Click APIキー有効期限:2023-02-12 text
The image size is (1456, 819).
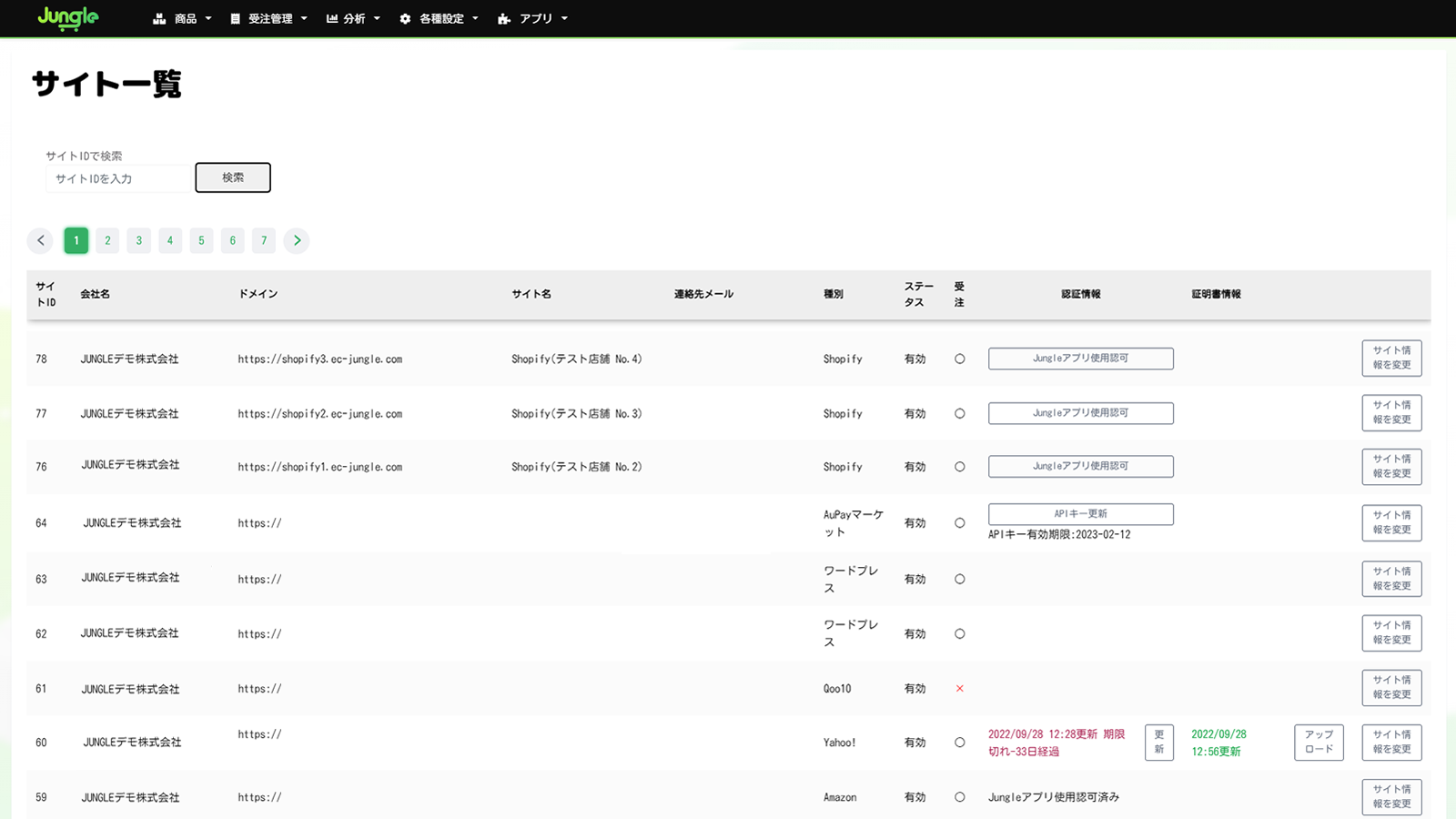tap(1059, 535)
